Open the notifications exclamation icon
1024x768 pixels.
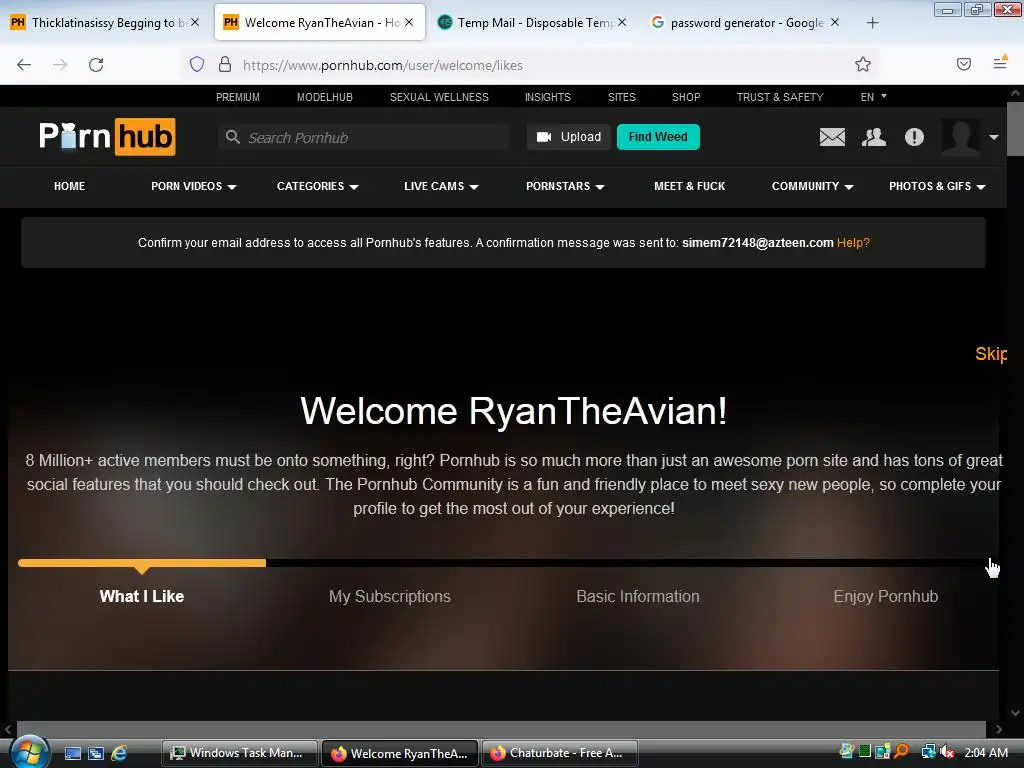[x=914, y=137]
